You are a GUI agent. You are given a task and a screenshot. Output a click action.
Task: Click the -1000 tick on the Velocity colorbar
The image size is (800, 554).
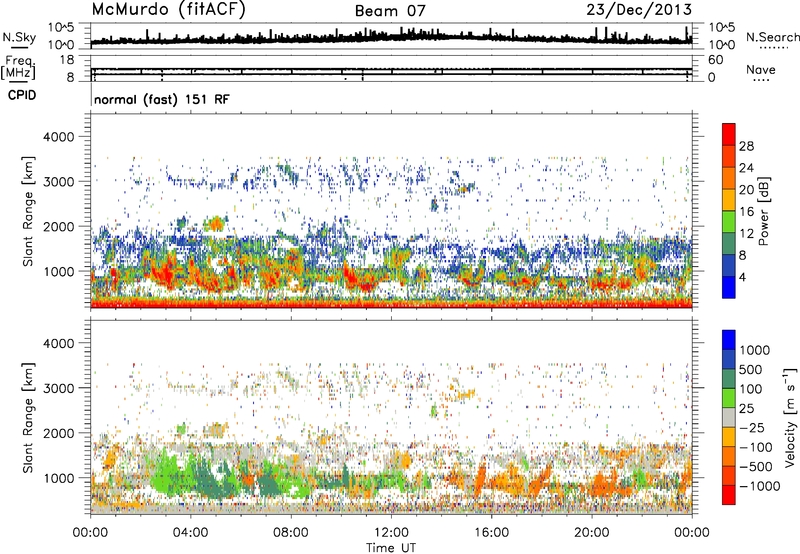(760, 486)
